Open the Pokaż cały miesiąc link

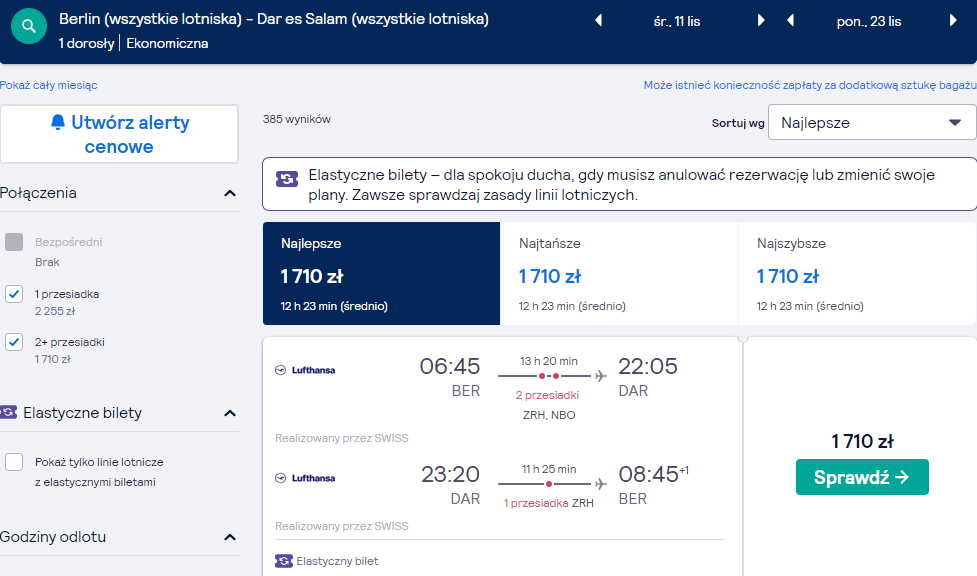[49, 85]
